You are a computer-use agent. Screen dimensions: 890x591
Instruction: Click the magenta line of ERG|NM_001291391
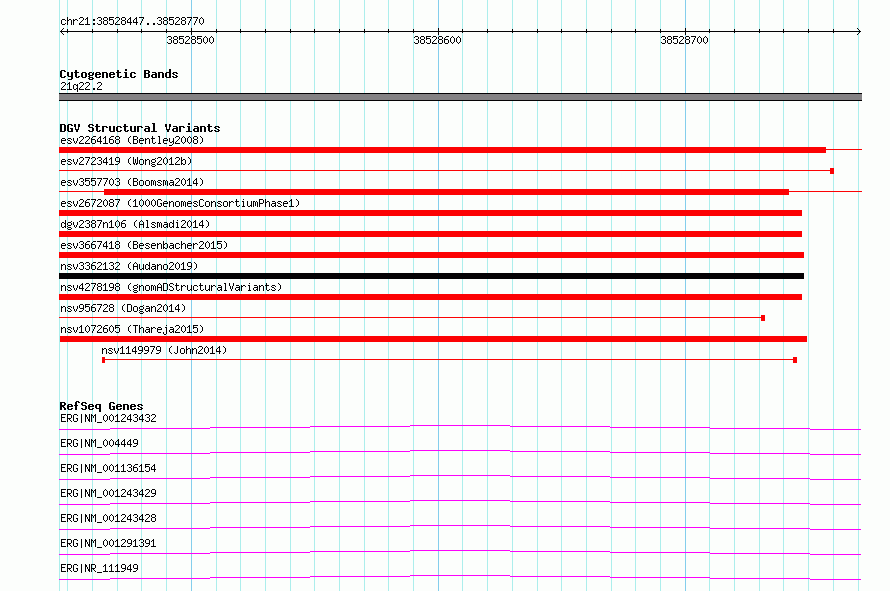(x=460, y=552)
